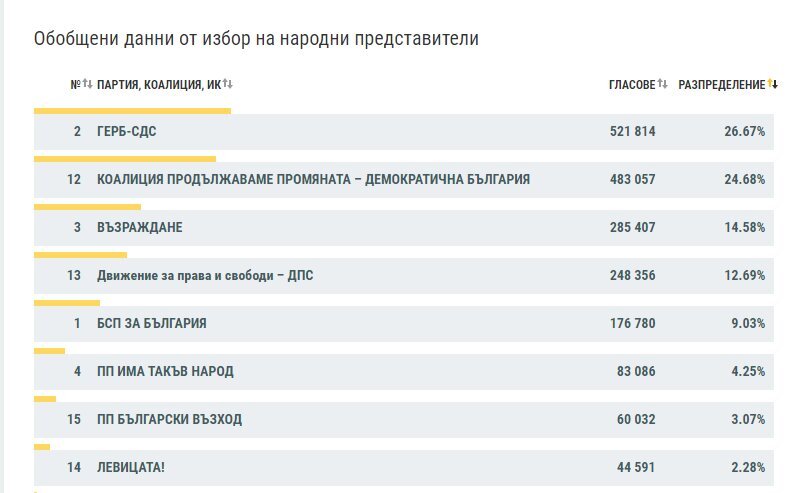Image resolution: width=798 pixels, height=493 pixels.
Task: Sort by number column arrows icon
Action: coord(88,84)
